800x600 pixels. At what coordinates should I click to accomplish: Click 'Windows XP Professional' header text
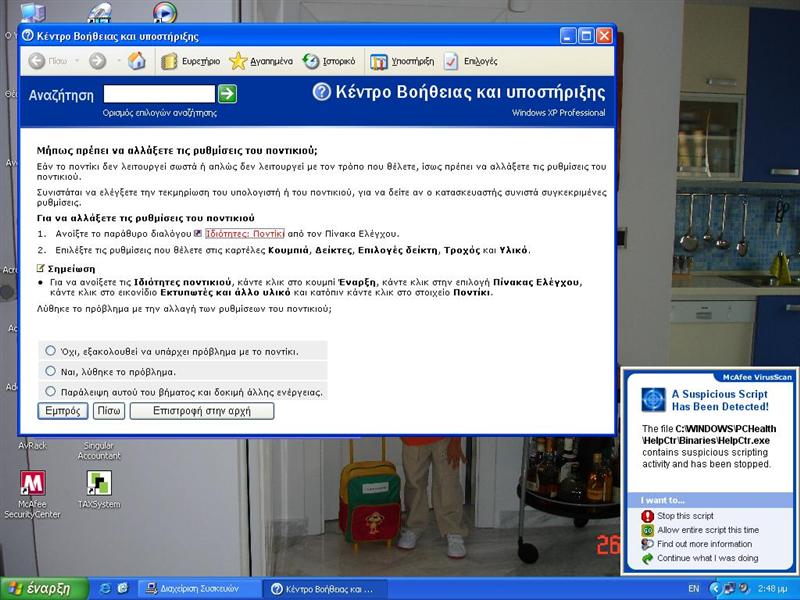pyautogui.click(x=559, y=113)
